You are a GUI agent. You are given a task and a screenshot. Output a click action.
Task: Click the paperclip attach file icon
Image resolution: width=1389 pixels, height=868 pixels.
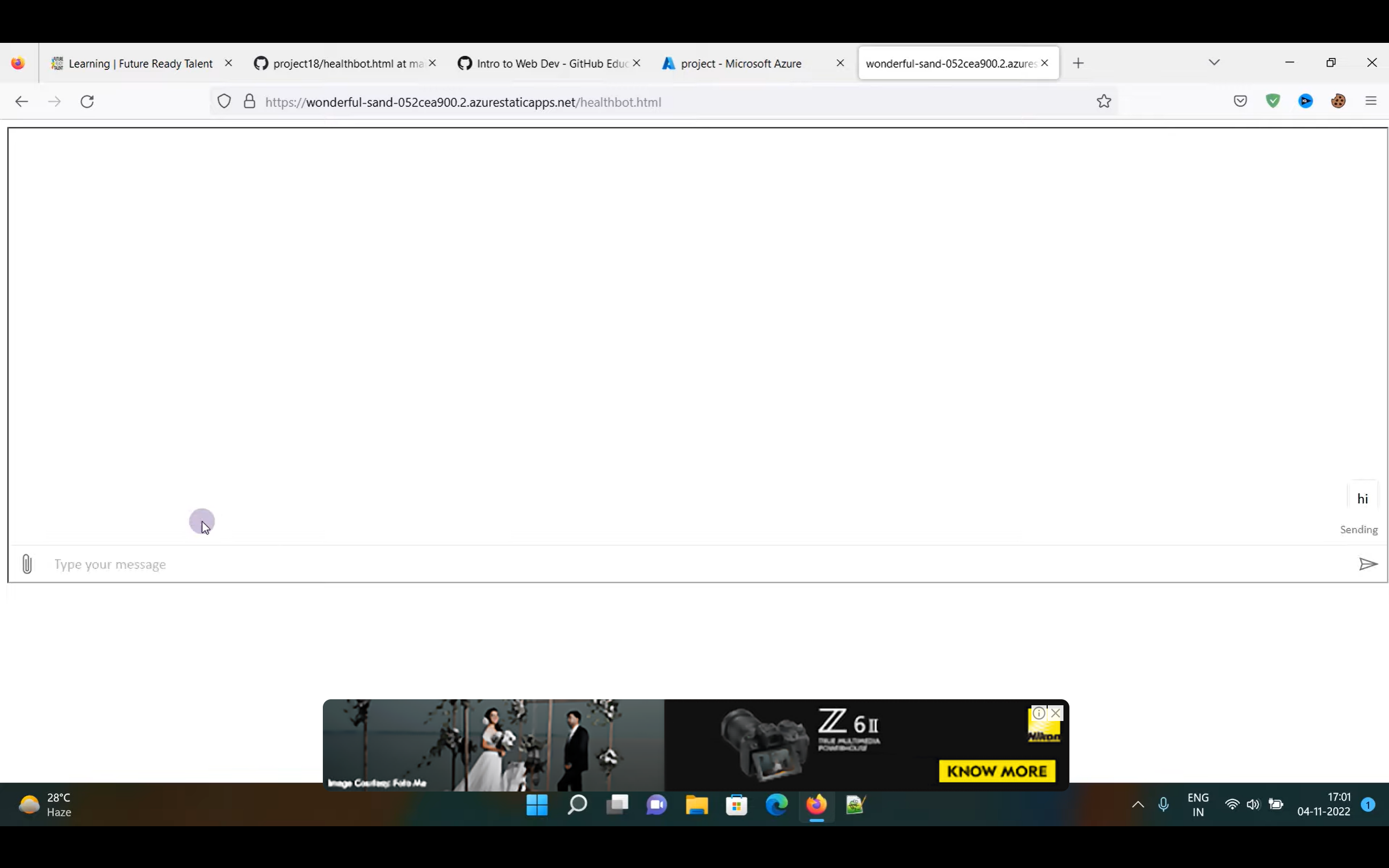(x=27, y=564)
